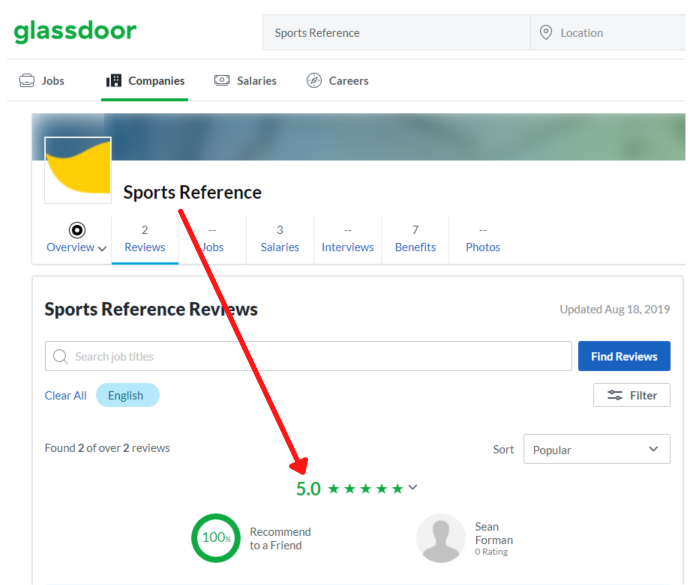The height and width of the screenshot is (585, 700).
Task: Click the Salaries money icon
Action: [x=222, y=81]
